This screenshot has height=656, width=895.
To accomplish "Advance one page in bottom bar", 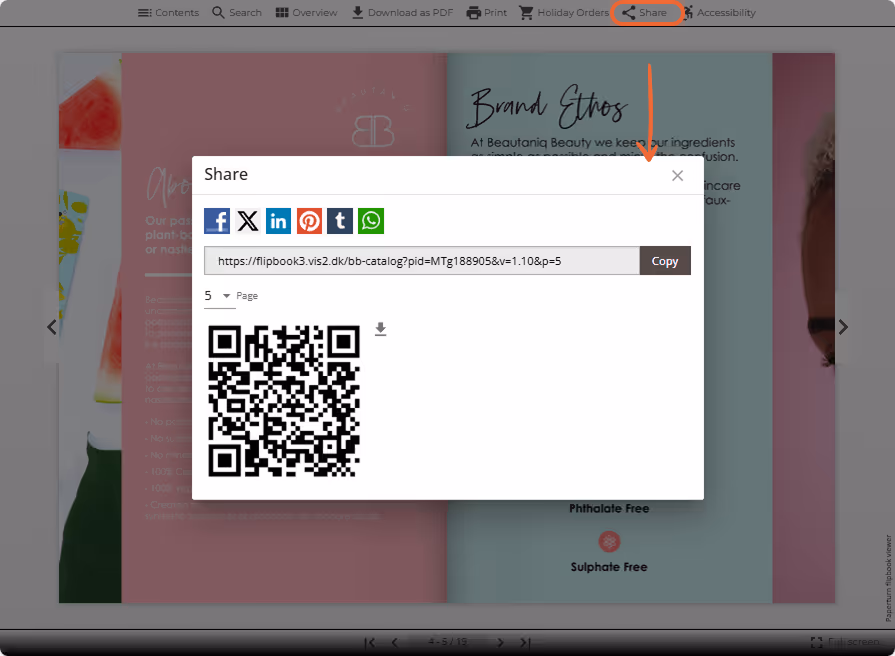I will (501, 642).
